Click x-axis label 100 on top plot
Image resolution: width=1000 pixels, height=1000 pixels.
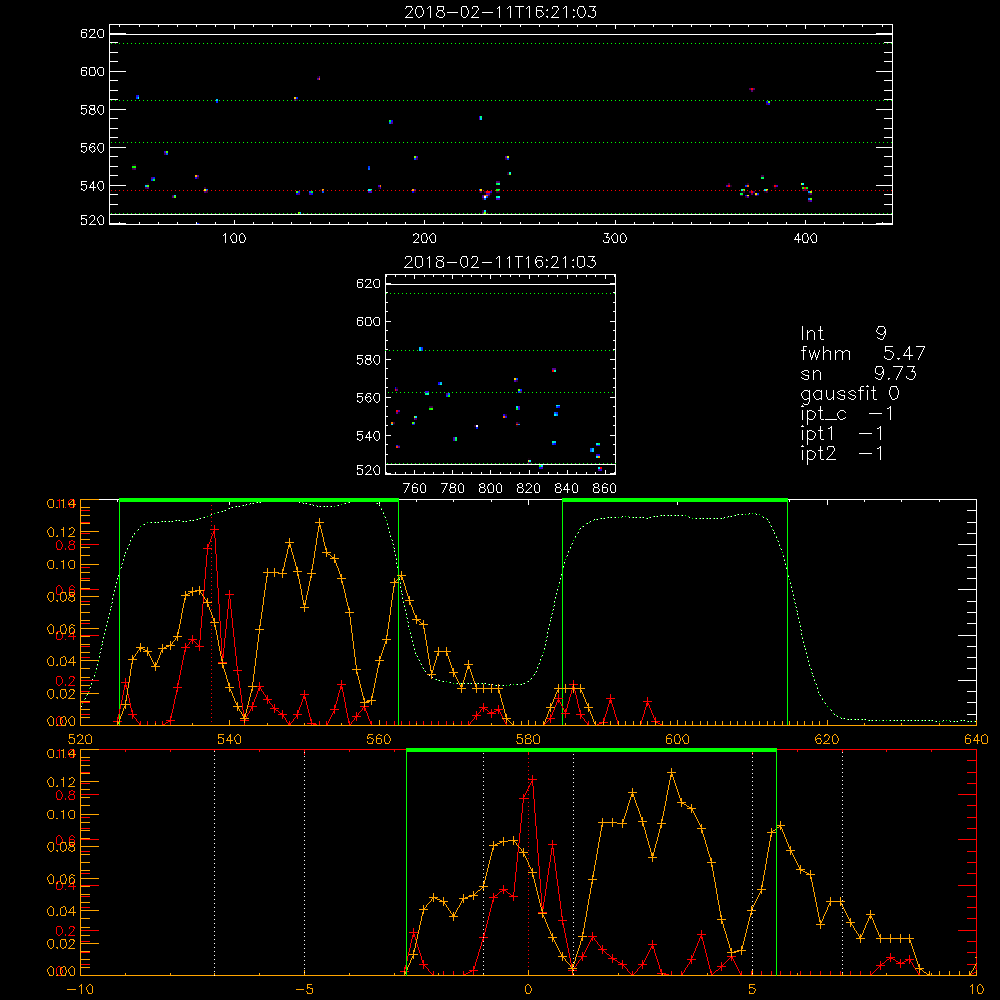(x=234, y=239)
